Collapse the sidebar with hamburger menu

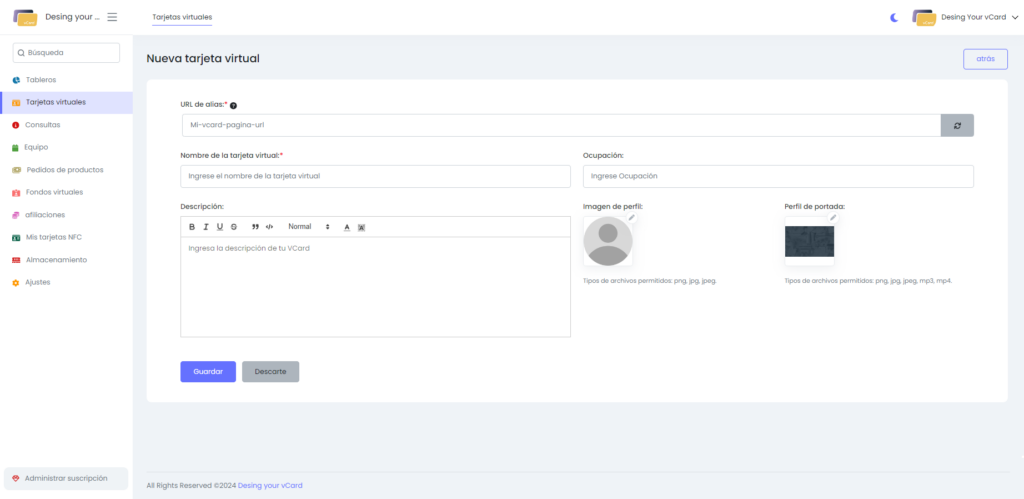pyautogui.click(x=112, y=17)
